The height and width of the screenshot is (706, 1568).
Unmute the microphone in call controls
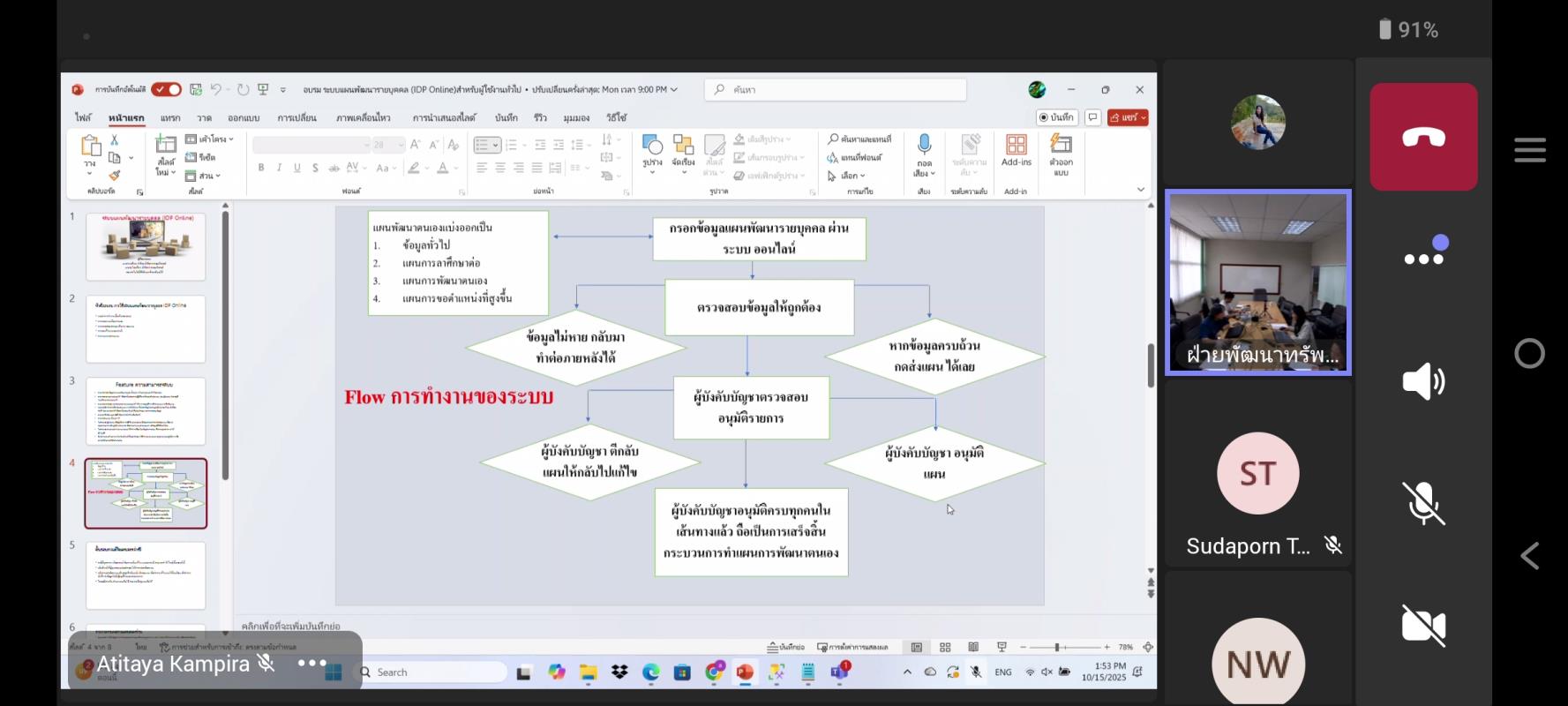[1422, 504]
